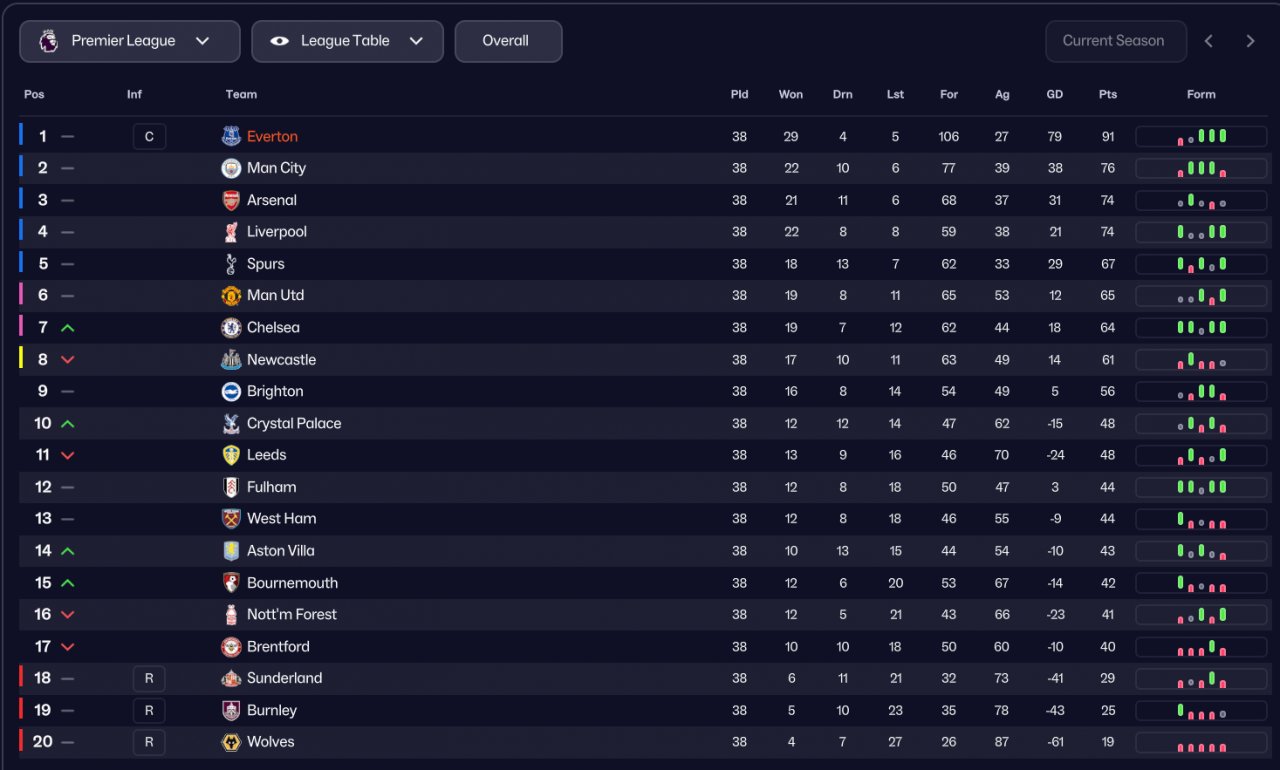The image size is (1280, 770).
Task: Click the Brighton club badge
Action: tap(231, 392)
